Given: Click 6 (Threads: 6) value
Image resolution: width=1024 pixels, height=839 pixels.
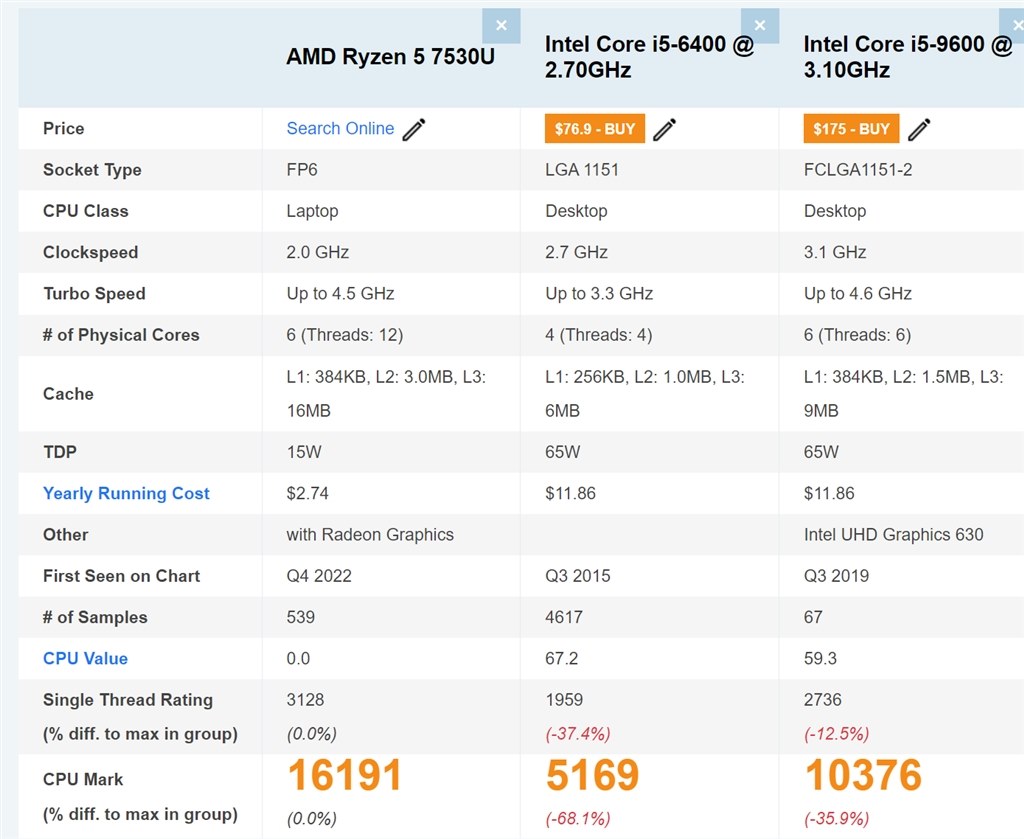Looking at the screenshot, I should [x=857, y=335].
